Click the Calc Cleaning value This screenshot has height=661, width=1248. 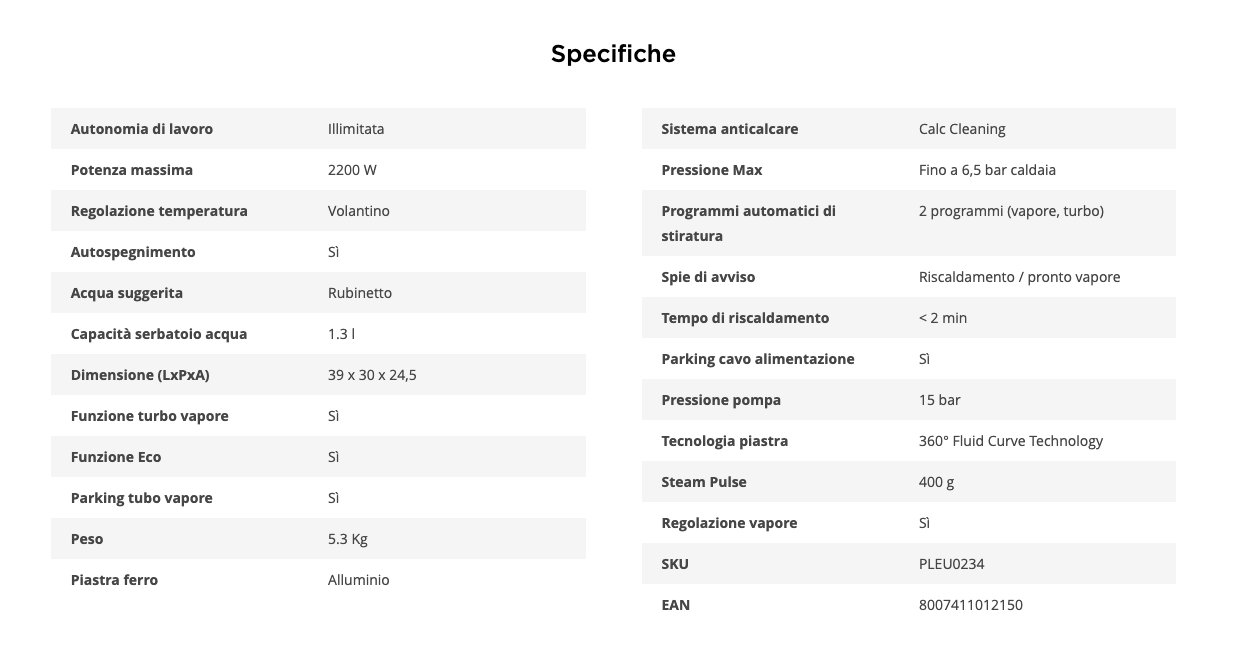coord(962,129)
